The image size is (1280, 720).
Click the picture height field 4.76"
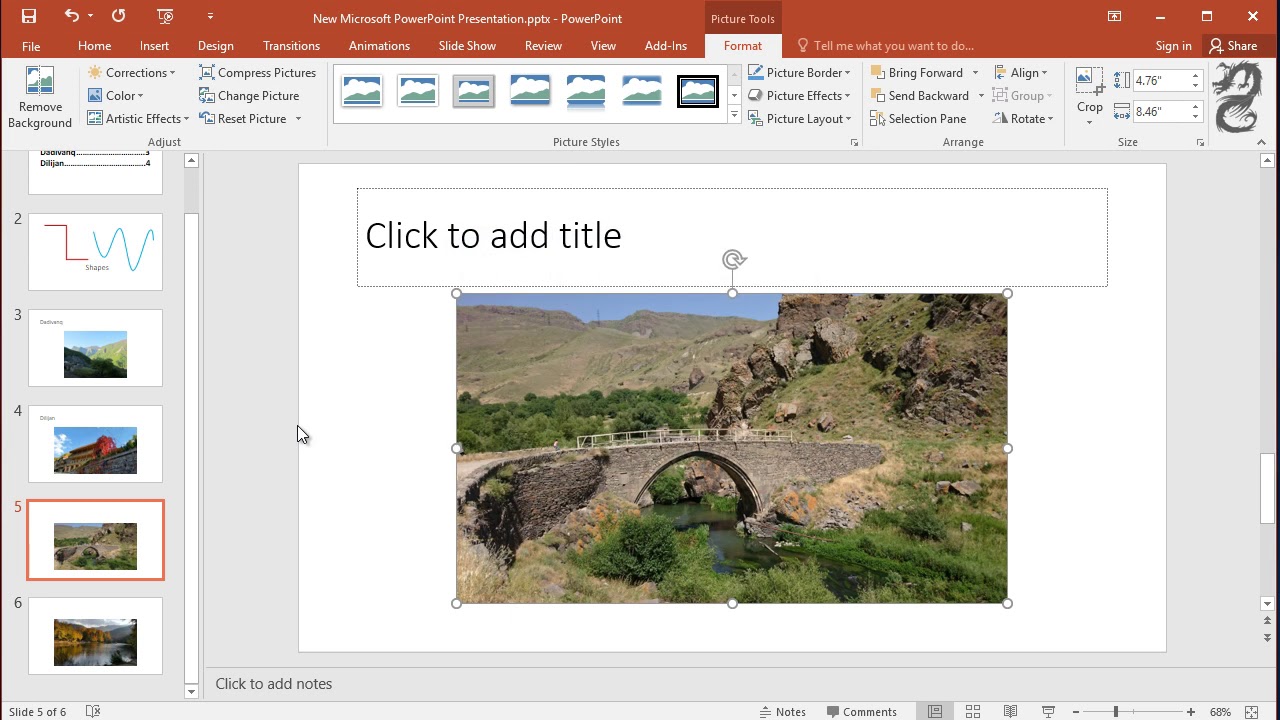(1160, 80)
